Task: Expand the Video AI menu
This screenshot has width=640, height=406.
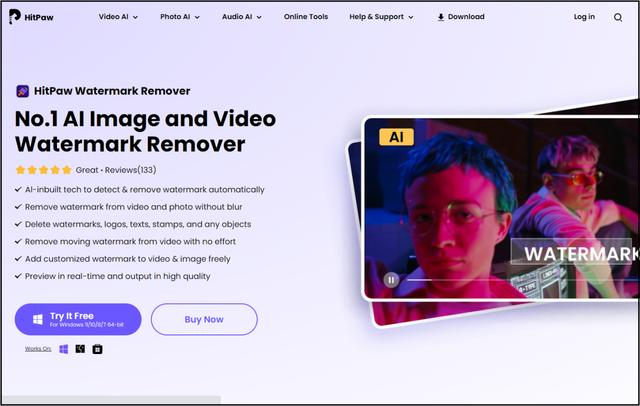Action: click(x=118, y=17)
